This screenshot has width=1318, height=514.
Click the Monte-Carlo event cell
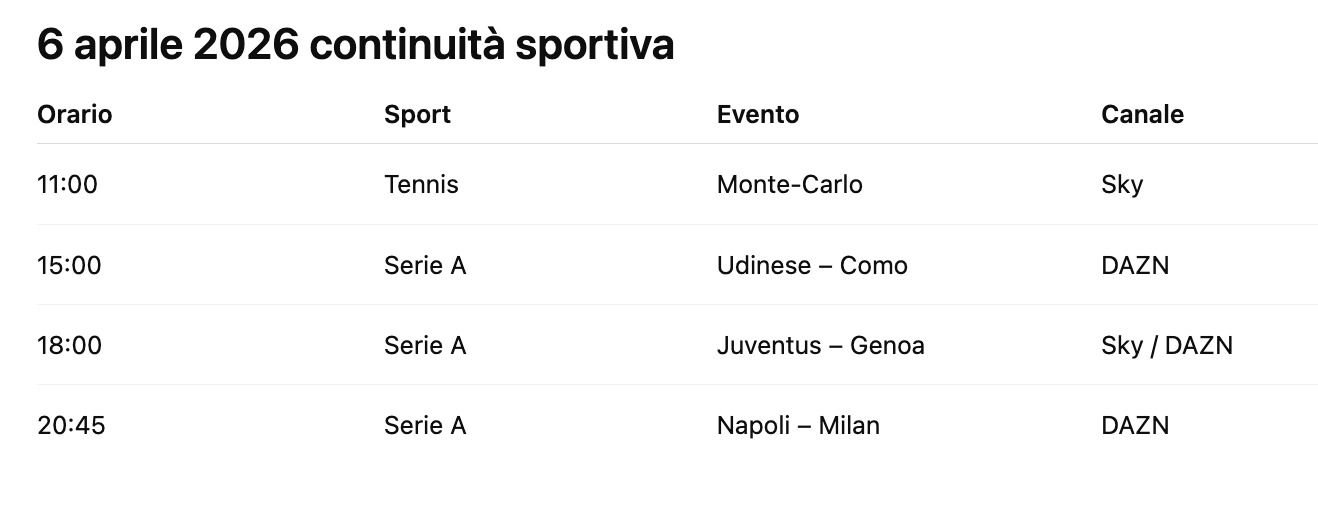(x=789, y=185)
